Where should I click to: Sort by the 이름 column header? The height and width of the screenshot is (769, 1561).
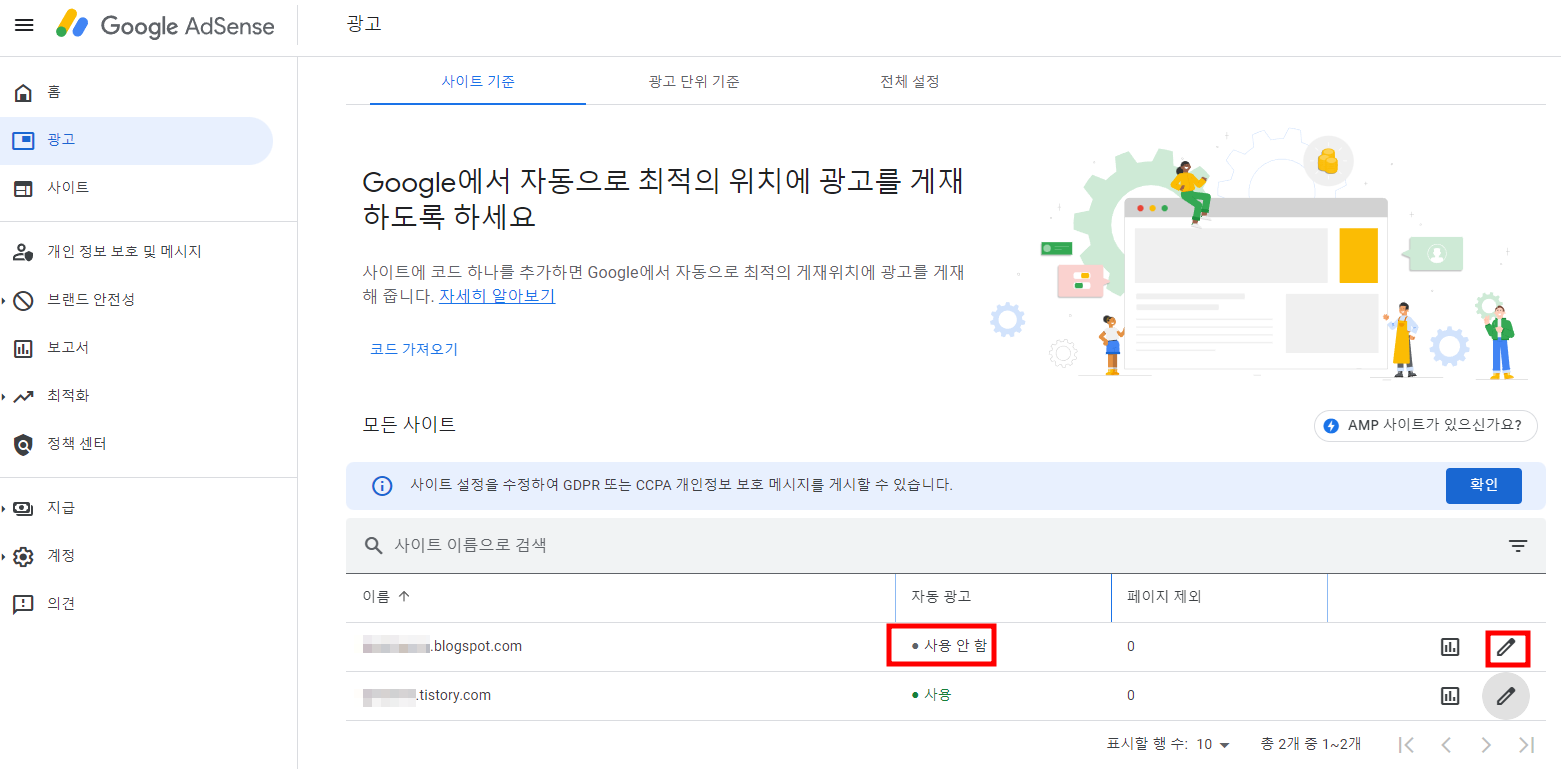(386, 596)
